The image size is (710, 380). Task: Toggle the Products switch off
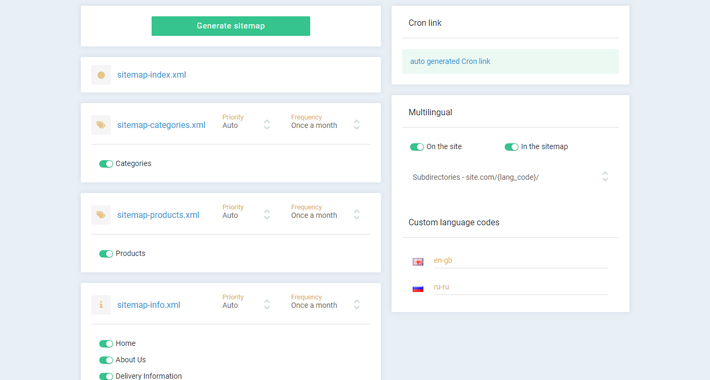click(106, 254)
